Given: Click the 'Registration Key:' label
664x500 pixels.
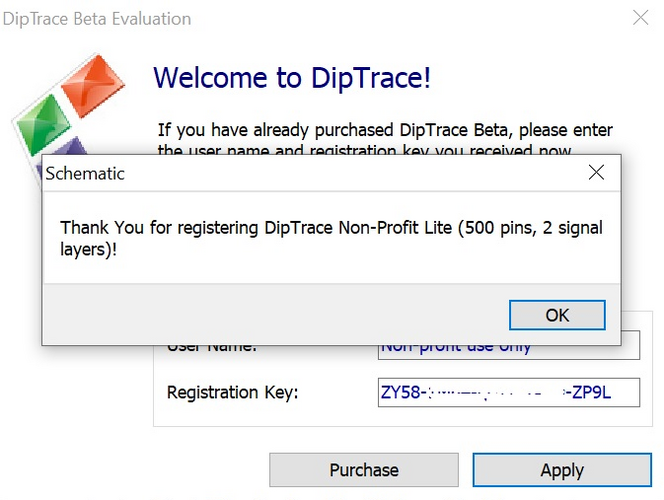Looking at the screenshot, I should pos(232,392).
